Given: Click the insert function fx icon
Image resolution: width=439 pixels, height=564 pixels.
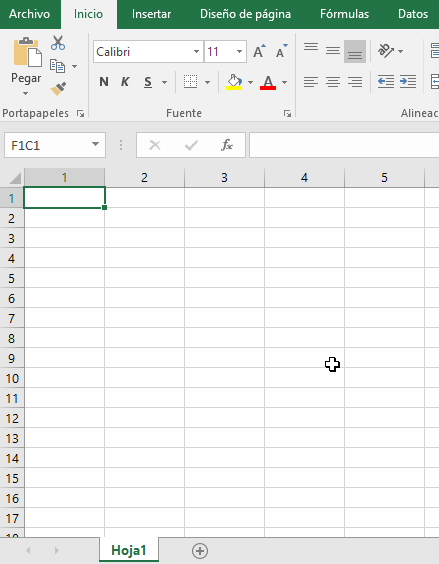Looking at the screenshot, I should pos(227,145).
